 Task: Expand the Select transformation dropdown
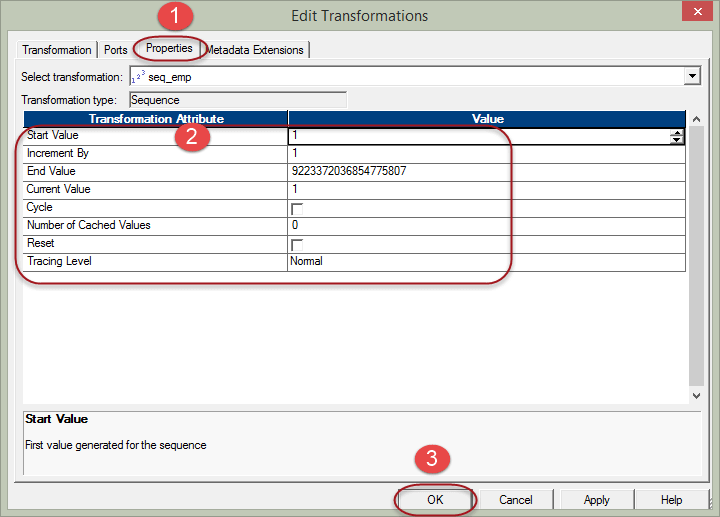click(691, 76)
